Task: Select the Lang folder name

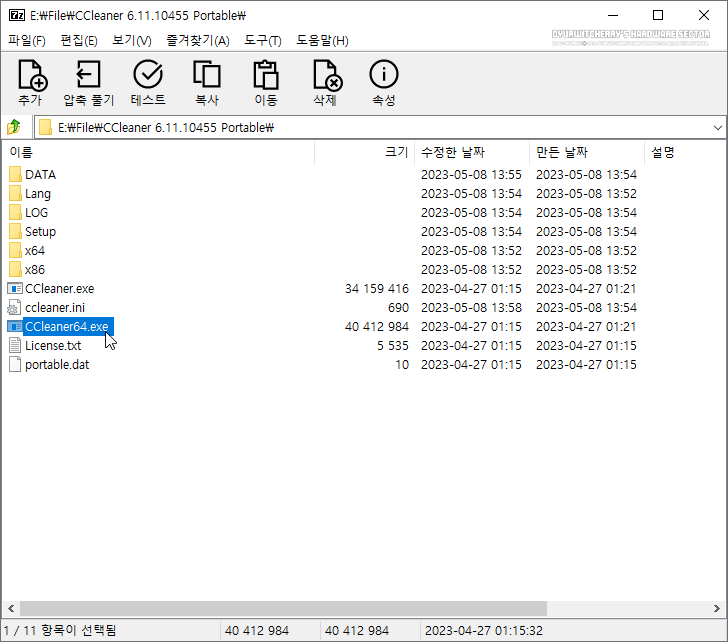Action: click(38, 194)
